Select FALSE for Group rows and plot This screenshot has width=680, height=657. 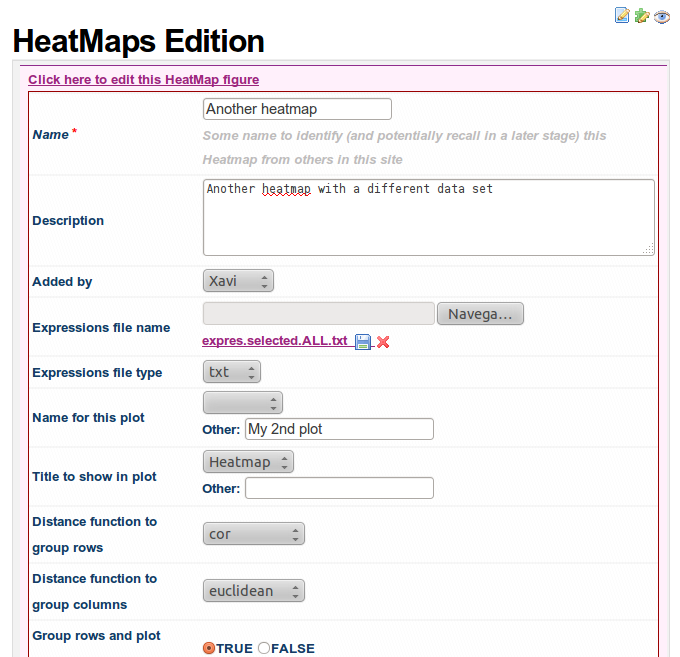coord(264,648)
